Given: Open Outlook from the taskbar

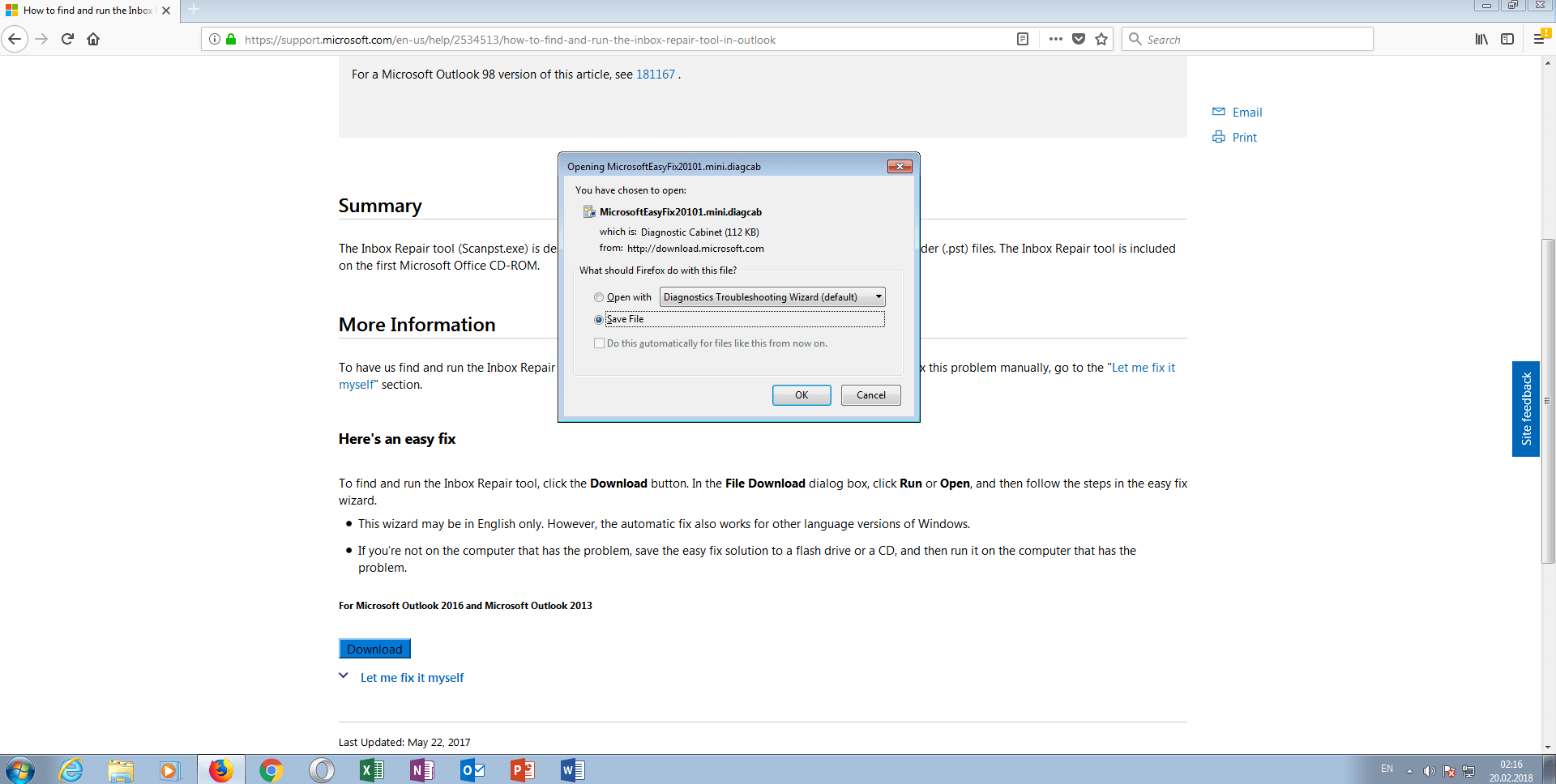Looking at the screenshot, I should (x=472, y=769).
